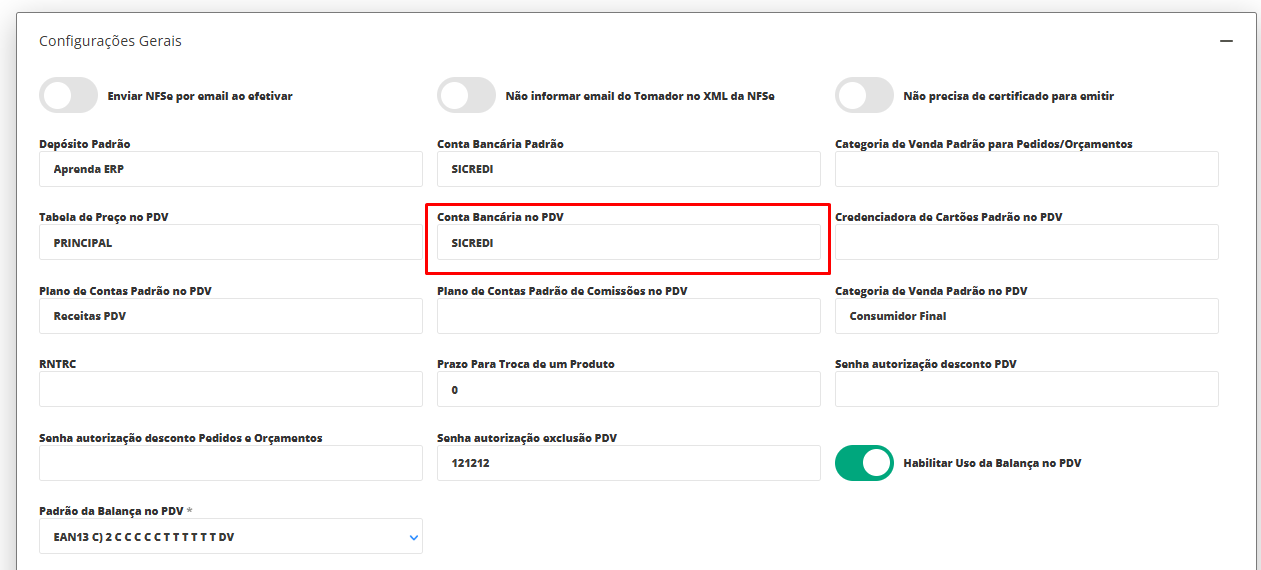Click Plano de Contas Padrão no PDV field
Screen dimensions: 1261x570
click(x=230, y=316)
